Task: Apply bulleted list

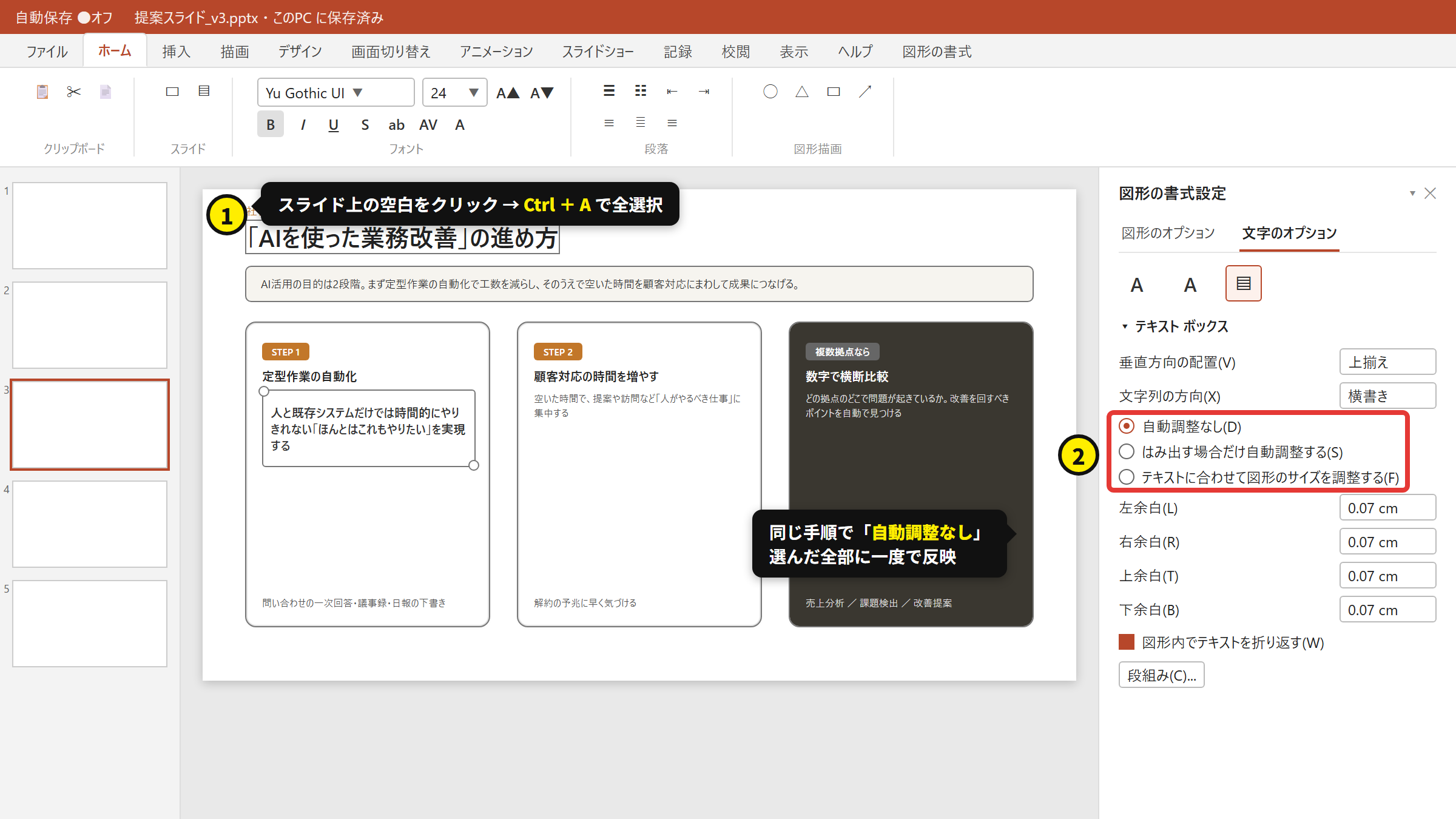Action: pos(609,91)
